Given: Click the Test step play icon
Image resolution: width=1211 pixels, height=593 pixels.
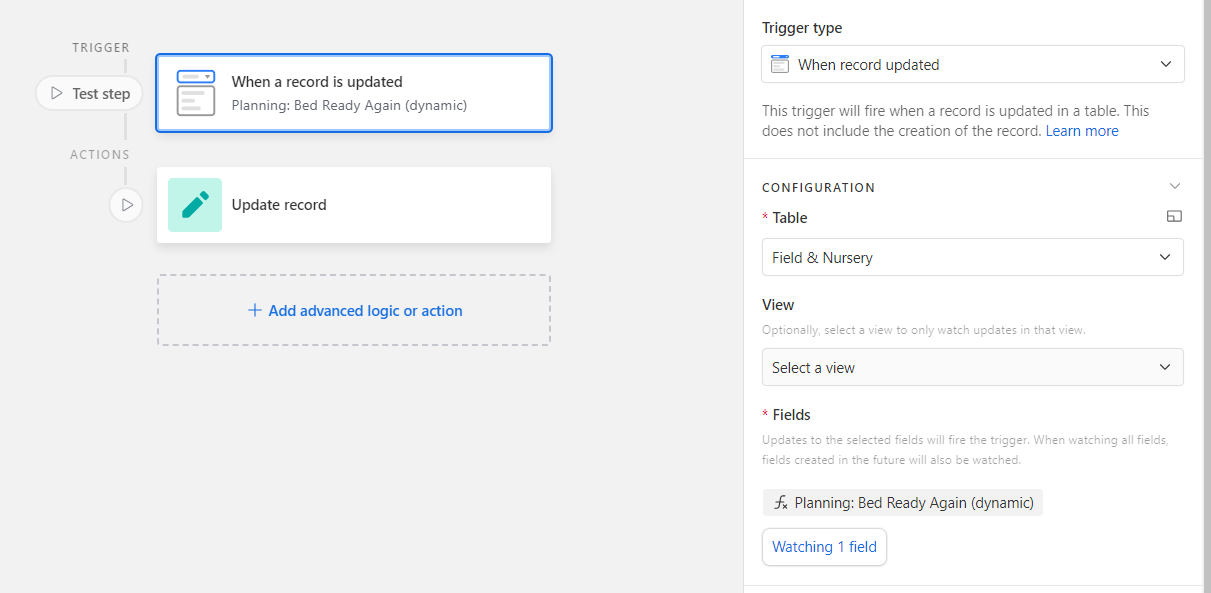Looking at the screenshot, I should tap(57, 93).
